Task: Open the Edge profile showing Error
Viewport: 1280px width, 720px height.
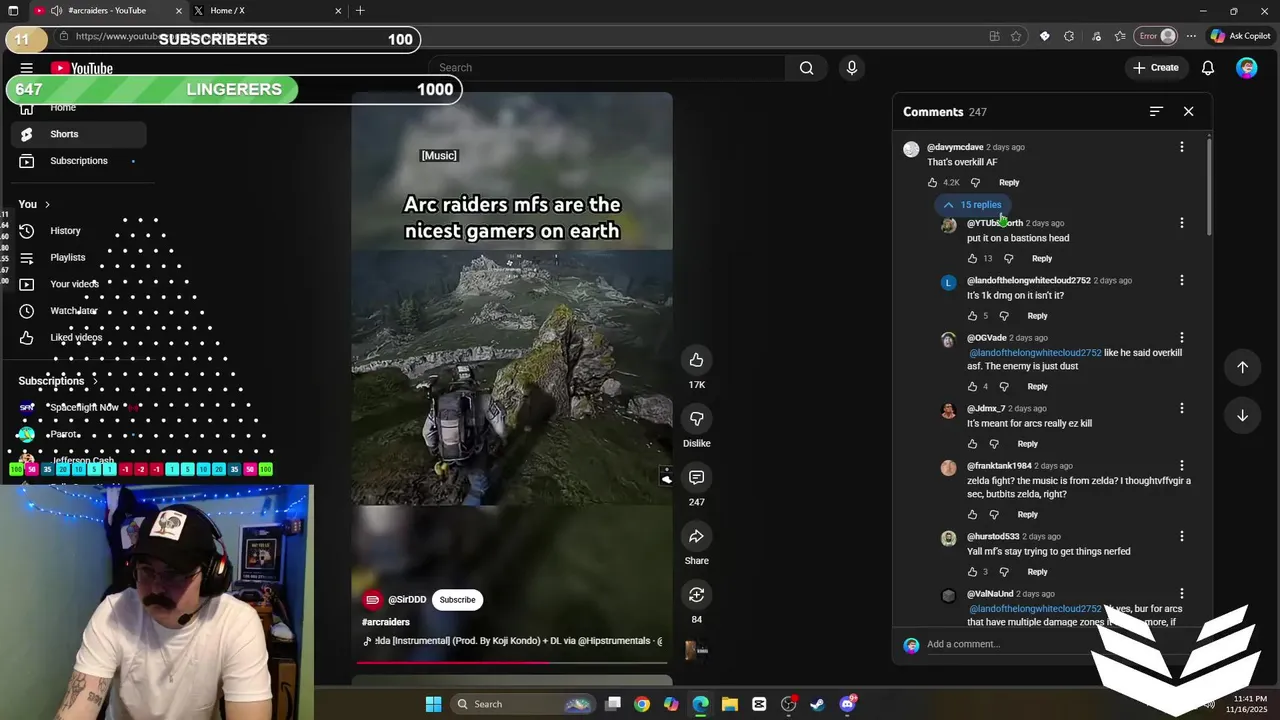Action: [1158, 36]
